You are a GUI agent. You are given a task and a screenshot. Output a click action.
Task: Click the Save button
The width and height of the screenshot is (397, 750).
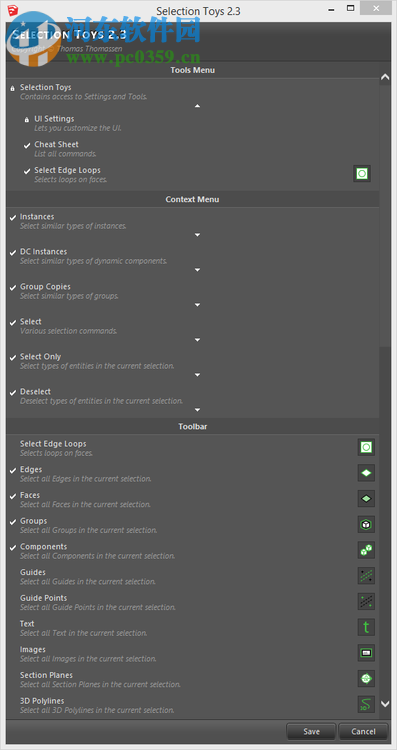coord(311,731)
